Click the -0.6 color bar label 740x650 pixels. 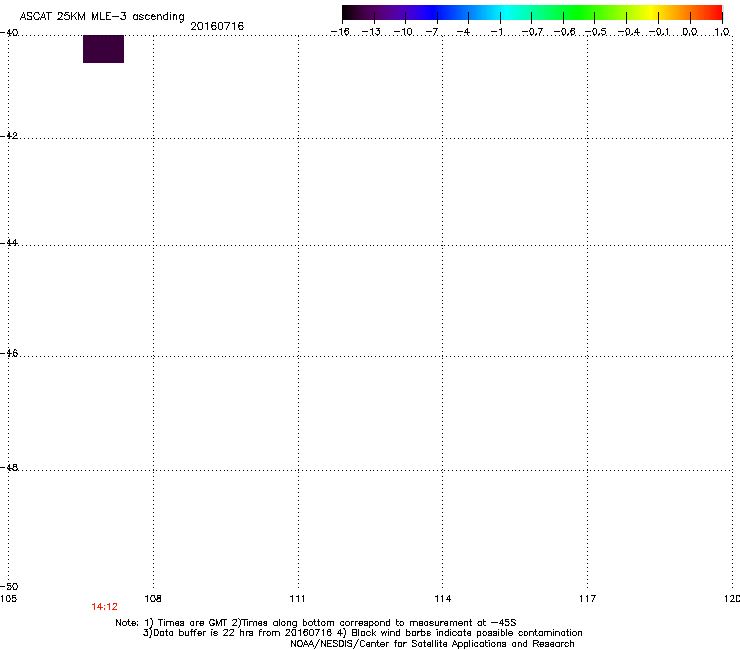[564, 32]
